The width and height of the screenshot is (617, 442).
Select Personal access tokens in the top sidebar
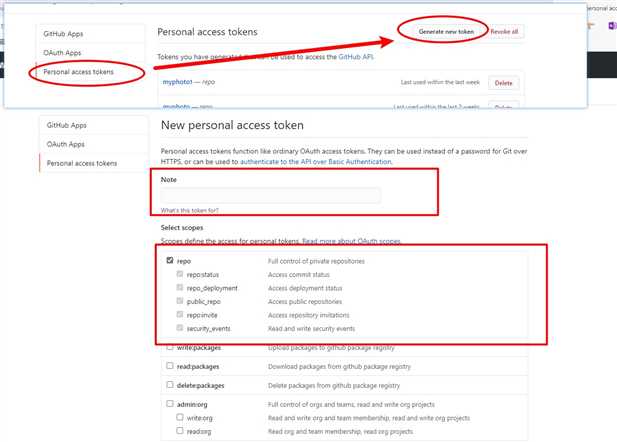pyautogui.click(x=78, y=72)
